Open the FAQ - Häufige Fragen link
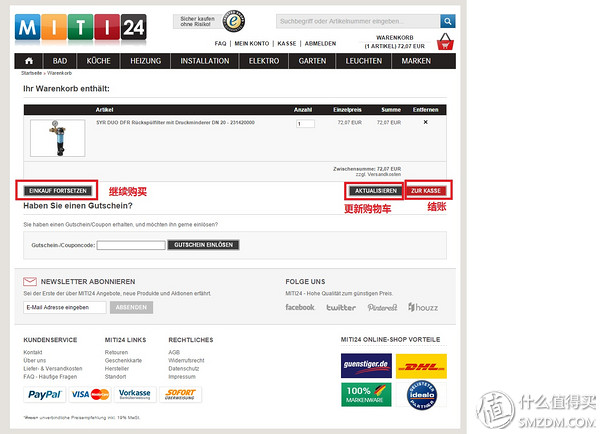Image resolution: width=600 pixels, height=434 pixels. 50,377
